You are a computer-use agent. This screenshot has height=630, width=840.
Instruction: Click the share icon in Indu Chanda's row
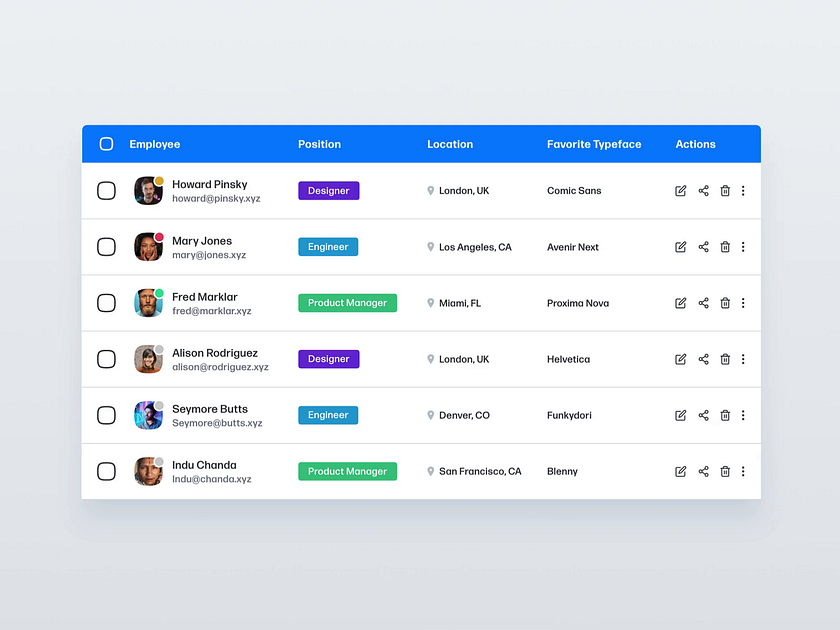[703, 471]
